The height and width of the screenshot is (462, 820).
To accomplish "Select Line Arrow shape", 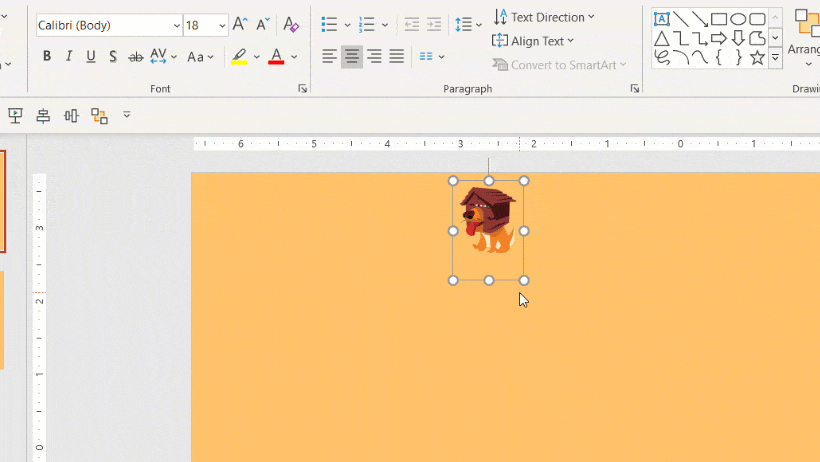I will 700,19.
